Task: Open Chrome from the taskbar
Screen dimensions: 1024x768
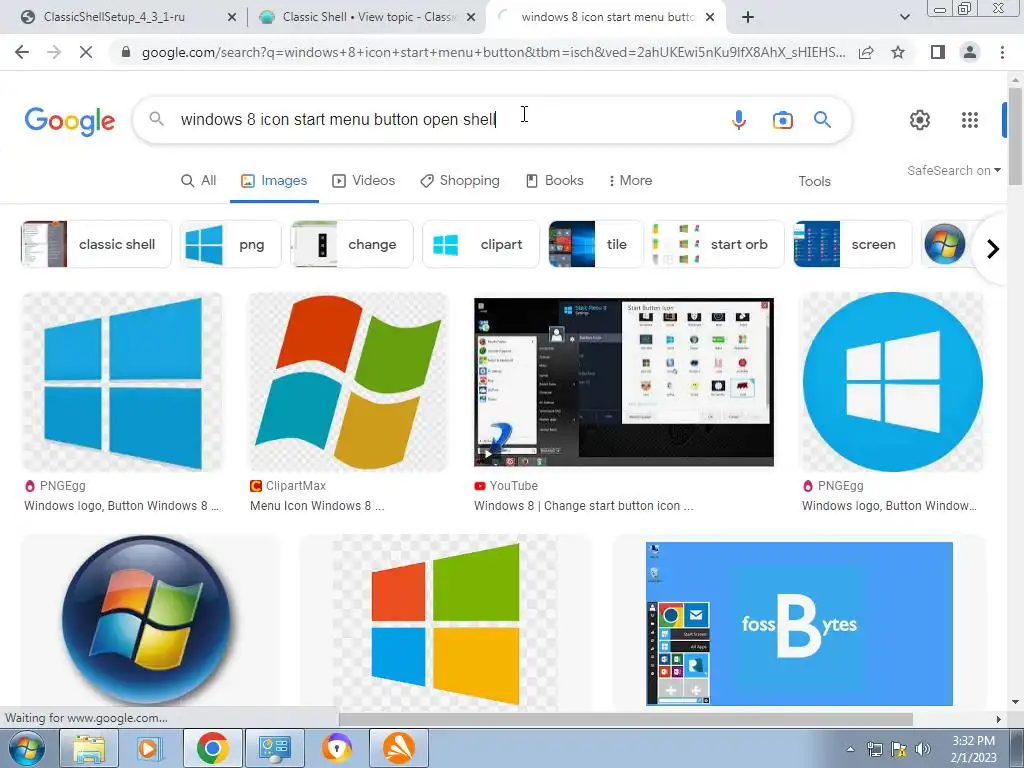Action: point(212,748)
